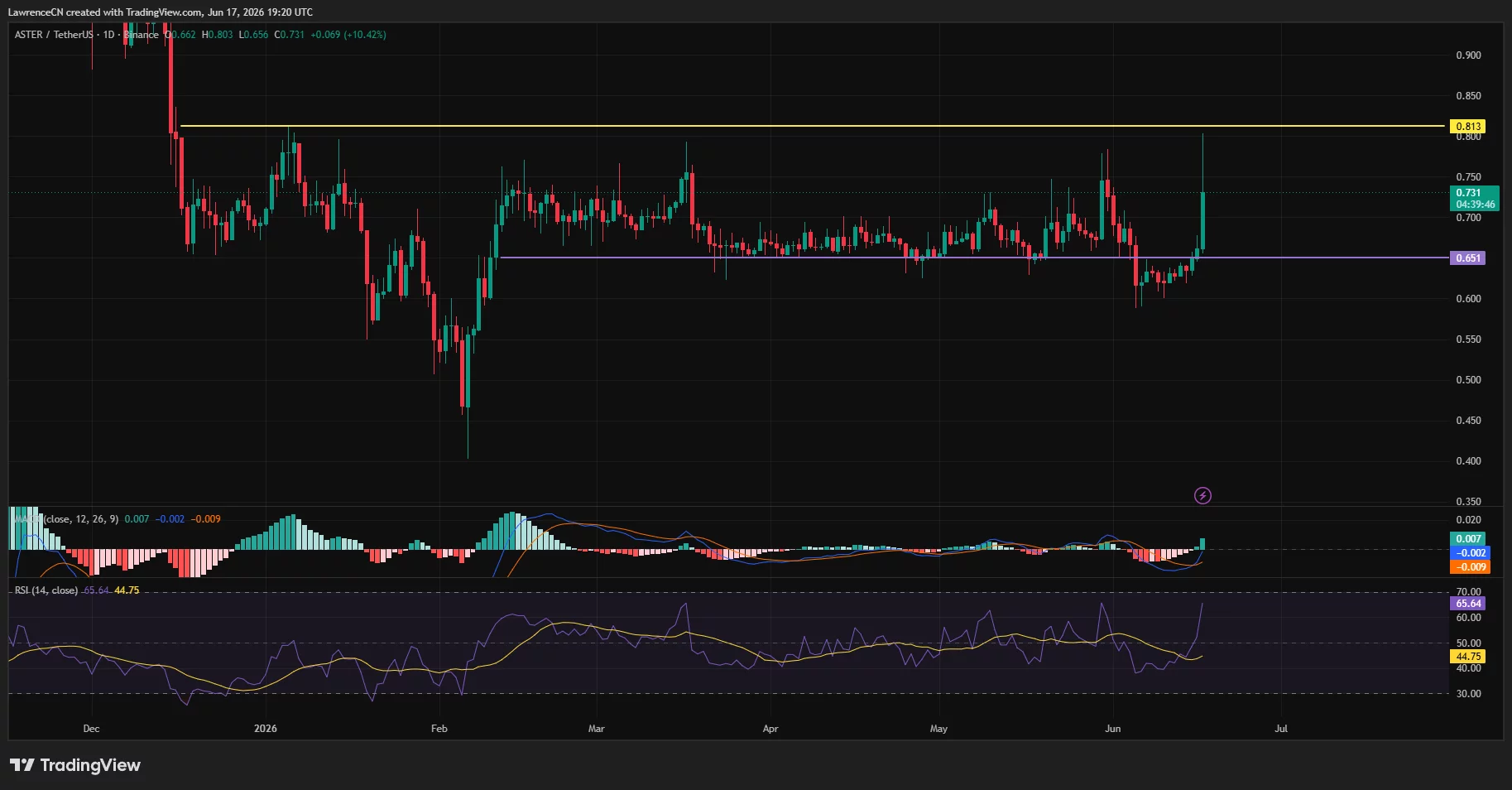Screen dimensions: 1512x790
Task: Click the 0.500 price axis tick
Action: pos(1468,380)
